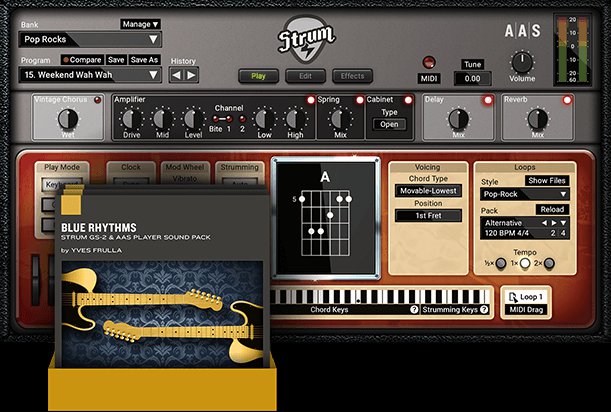This screenshot has height=412, width=611.
Task: Toggle the Vintage Chorus power LED
Action: coord(97,100)
